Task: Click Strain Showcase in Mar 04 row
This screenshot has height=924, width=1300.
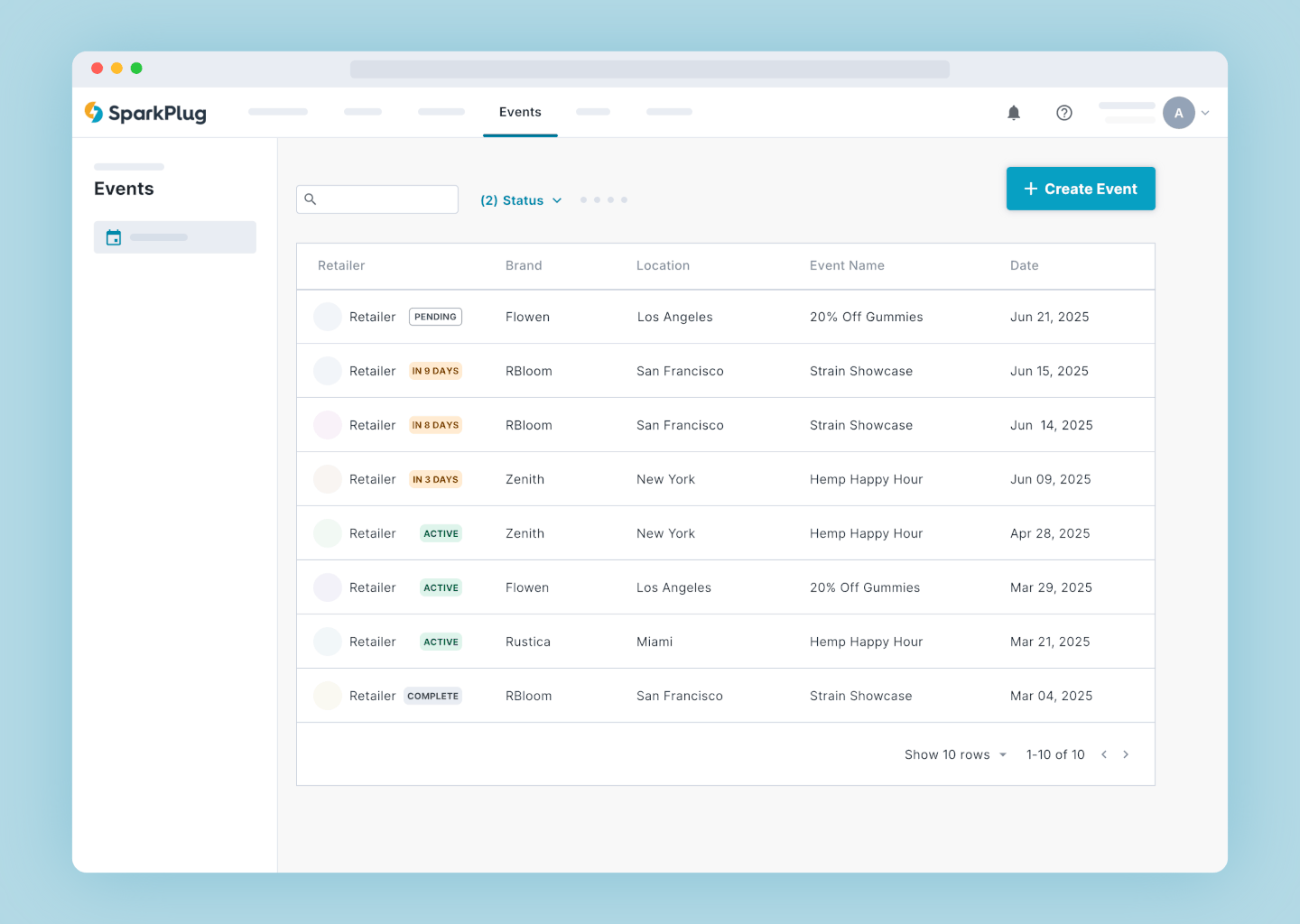Action: tap(860, 696)
